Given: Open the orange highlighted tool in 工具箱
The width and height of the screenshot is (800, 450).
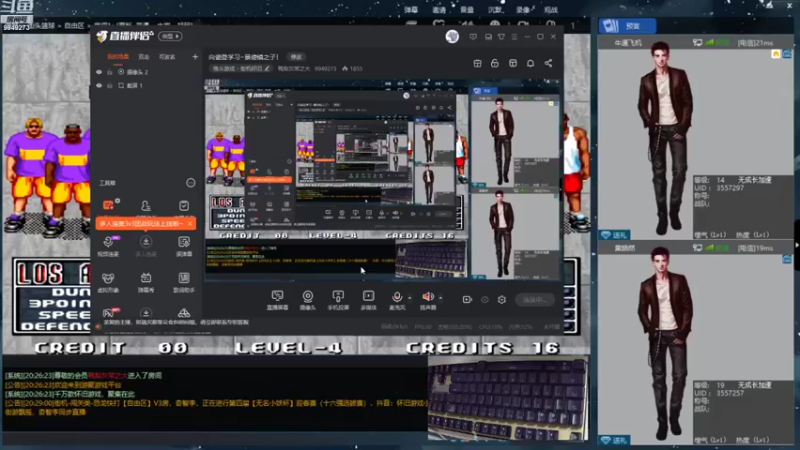Looking at the screenshot, I should click(x=109, y=205).
